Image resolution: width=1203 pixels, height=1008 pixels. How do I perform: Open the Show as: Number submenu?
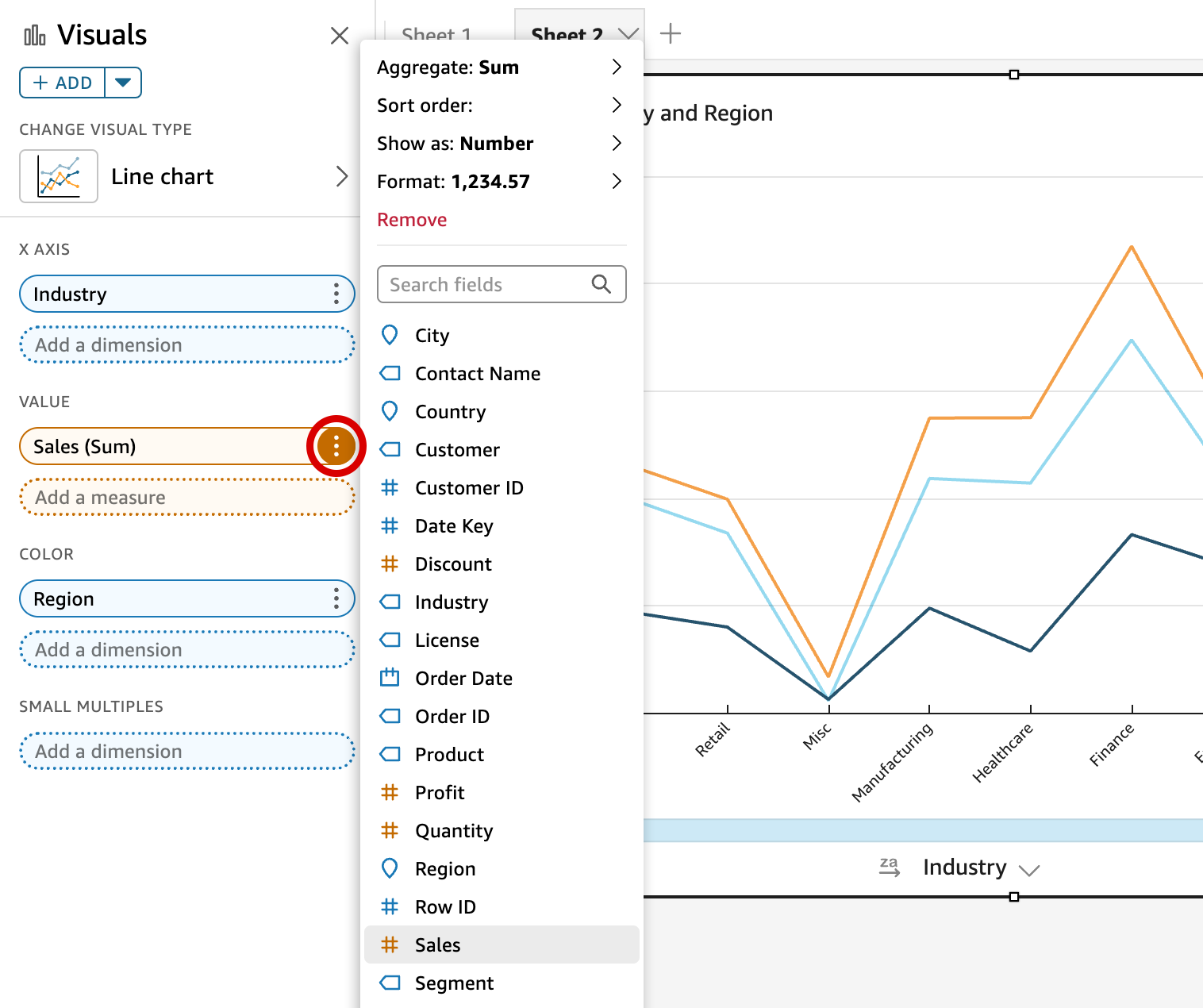(x=502, y=144)
